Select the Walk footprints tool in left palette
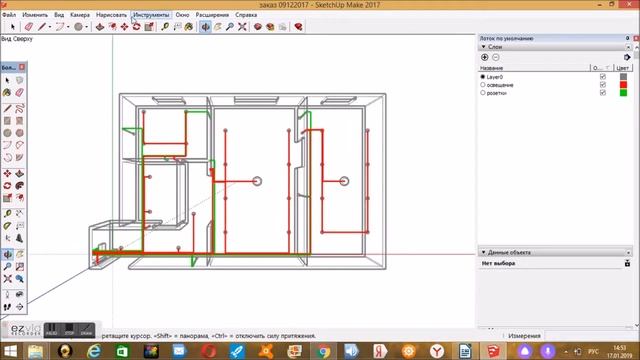 7,307
